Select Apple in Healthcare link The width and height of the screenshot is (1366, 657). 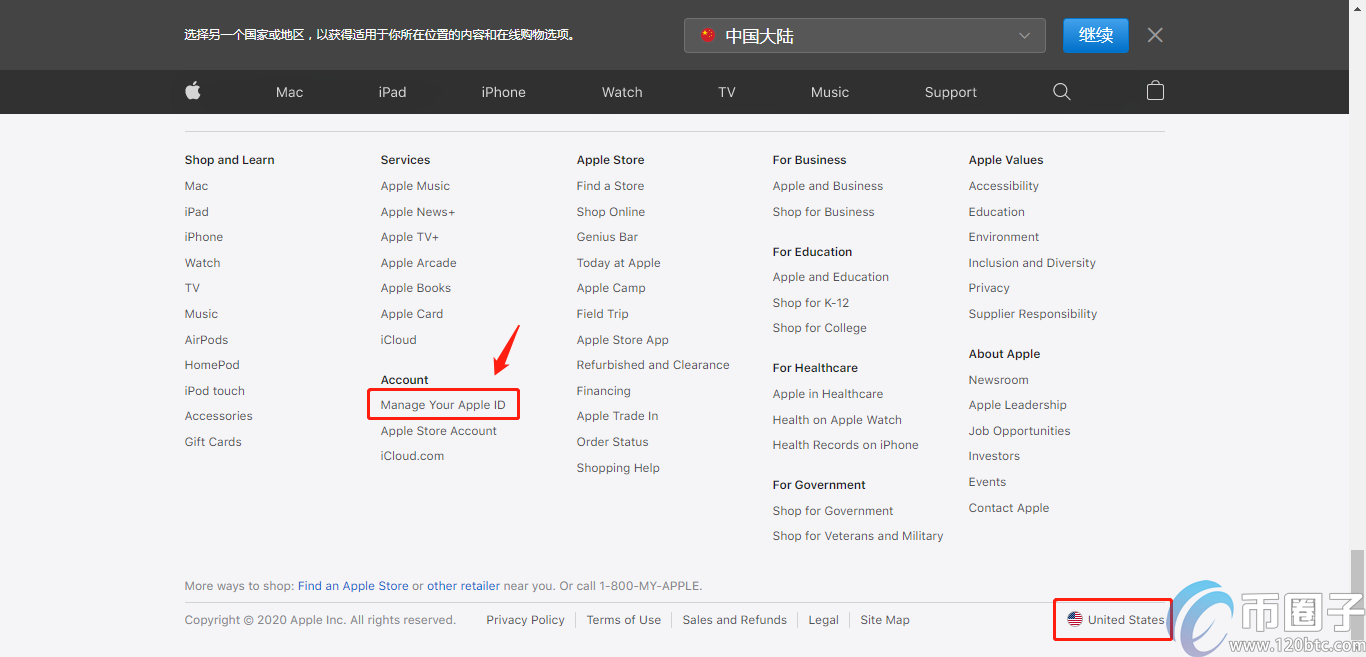click(x=828, y=394)
